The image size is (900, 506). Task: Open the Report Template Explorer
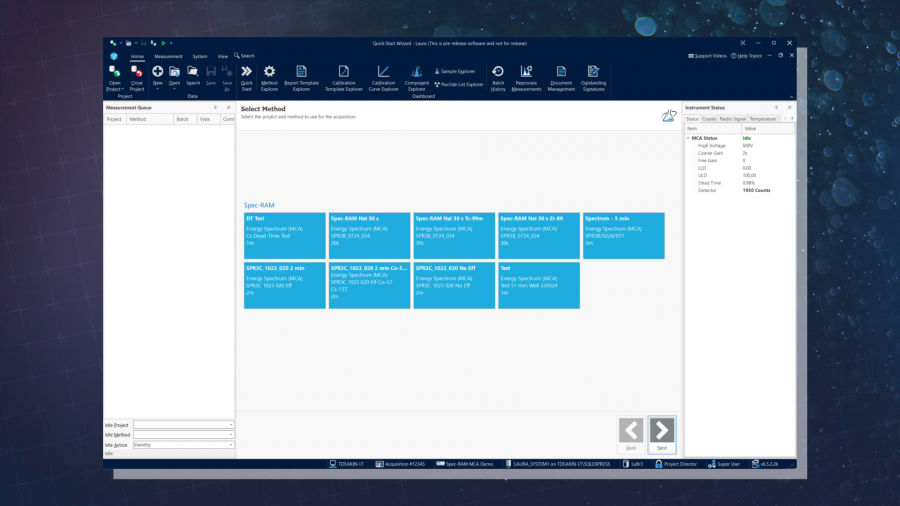pyautogui.click(x=301, y=78)
